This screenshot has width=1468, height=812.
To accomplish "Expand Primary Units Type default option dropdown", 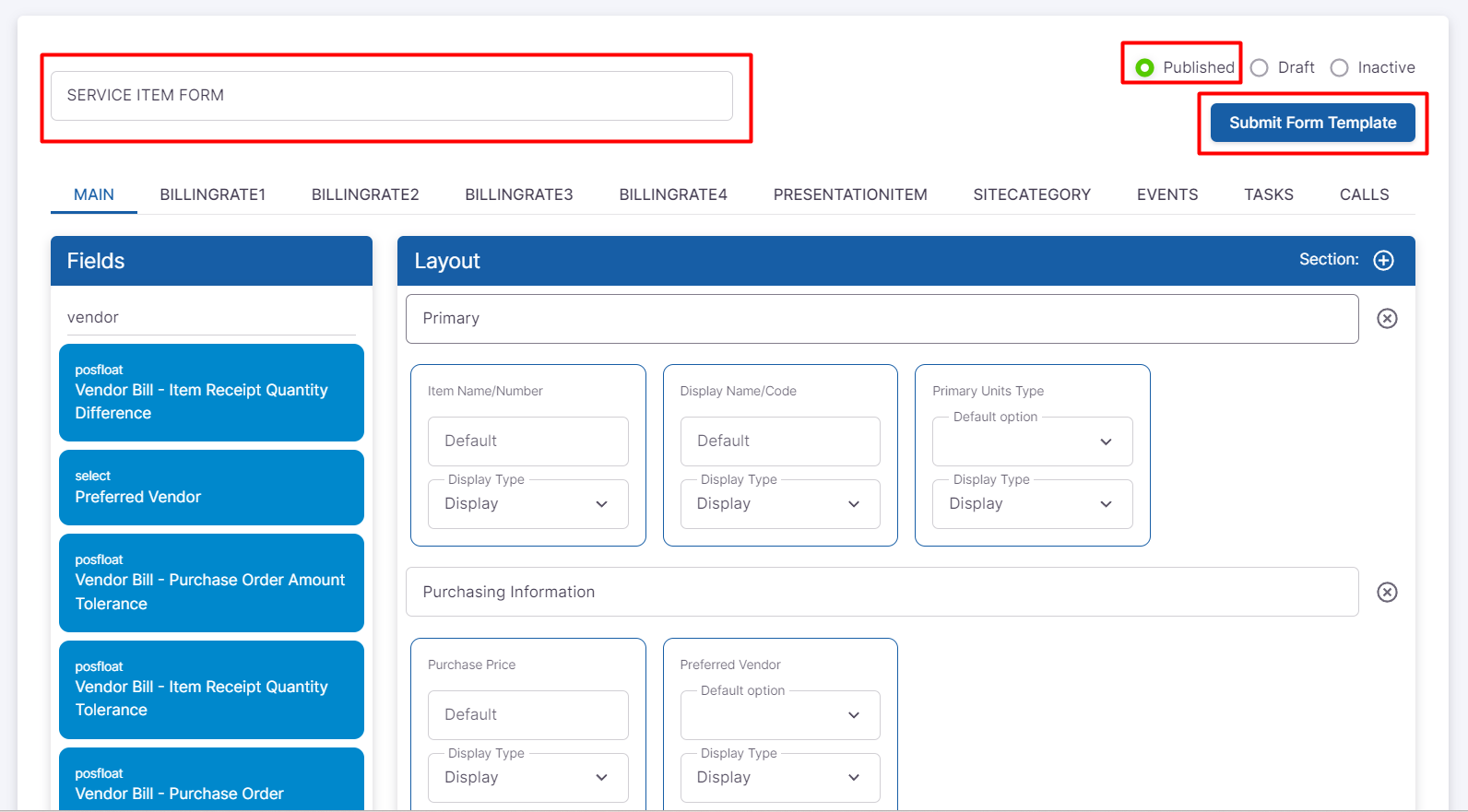I will (x=1032, y=441).
